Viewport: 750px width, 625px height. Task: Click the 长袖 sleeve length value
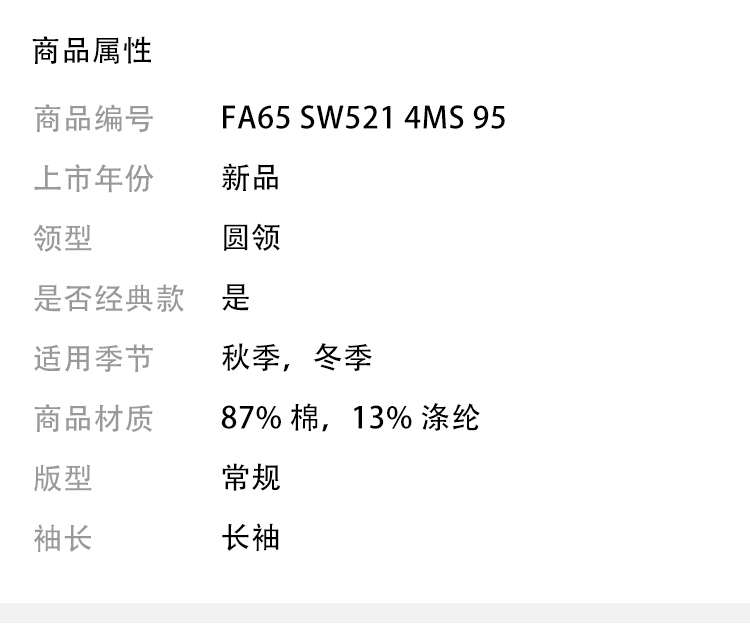tap(250, 538)
